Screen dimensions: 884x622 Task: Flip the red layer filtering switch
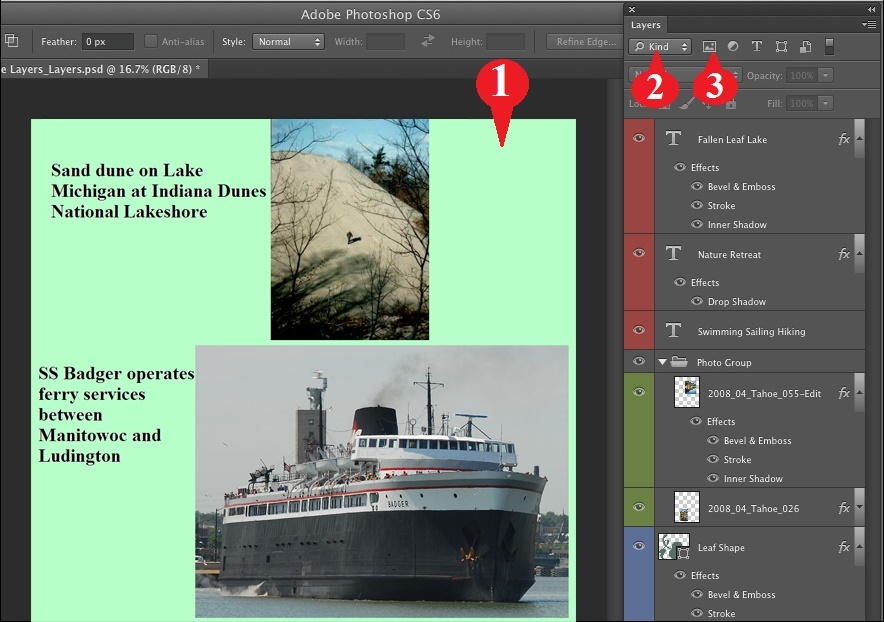[830, 46]
